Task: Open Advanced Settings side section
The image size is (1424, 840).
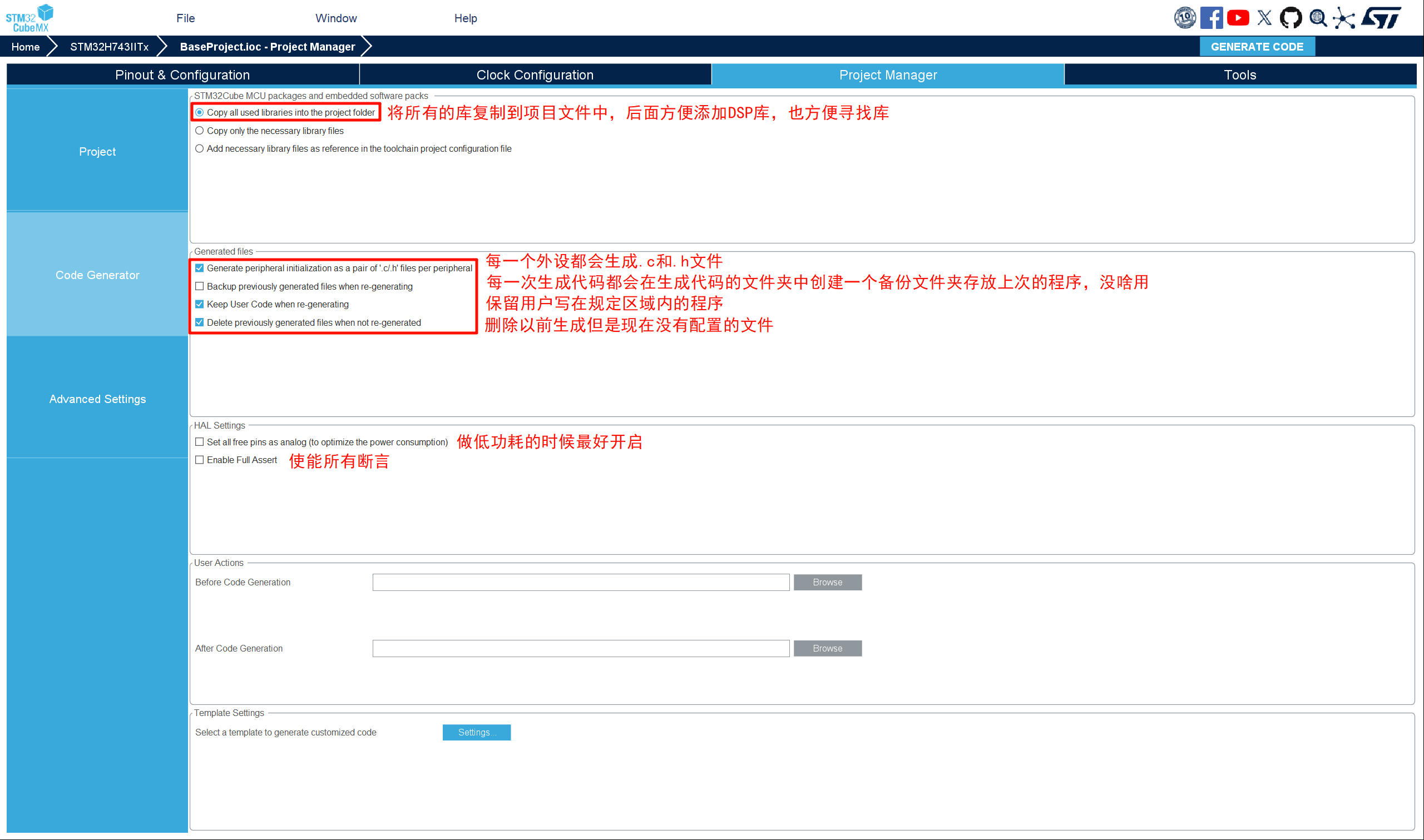Action: click(97, 399)
